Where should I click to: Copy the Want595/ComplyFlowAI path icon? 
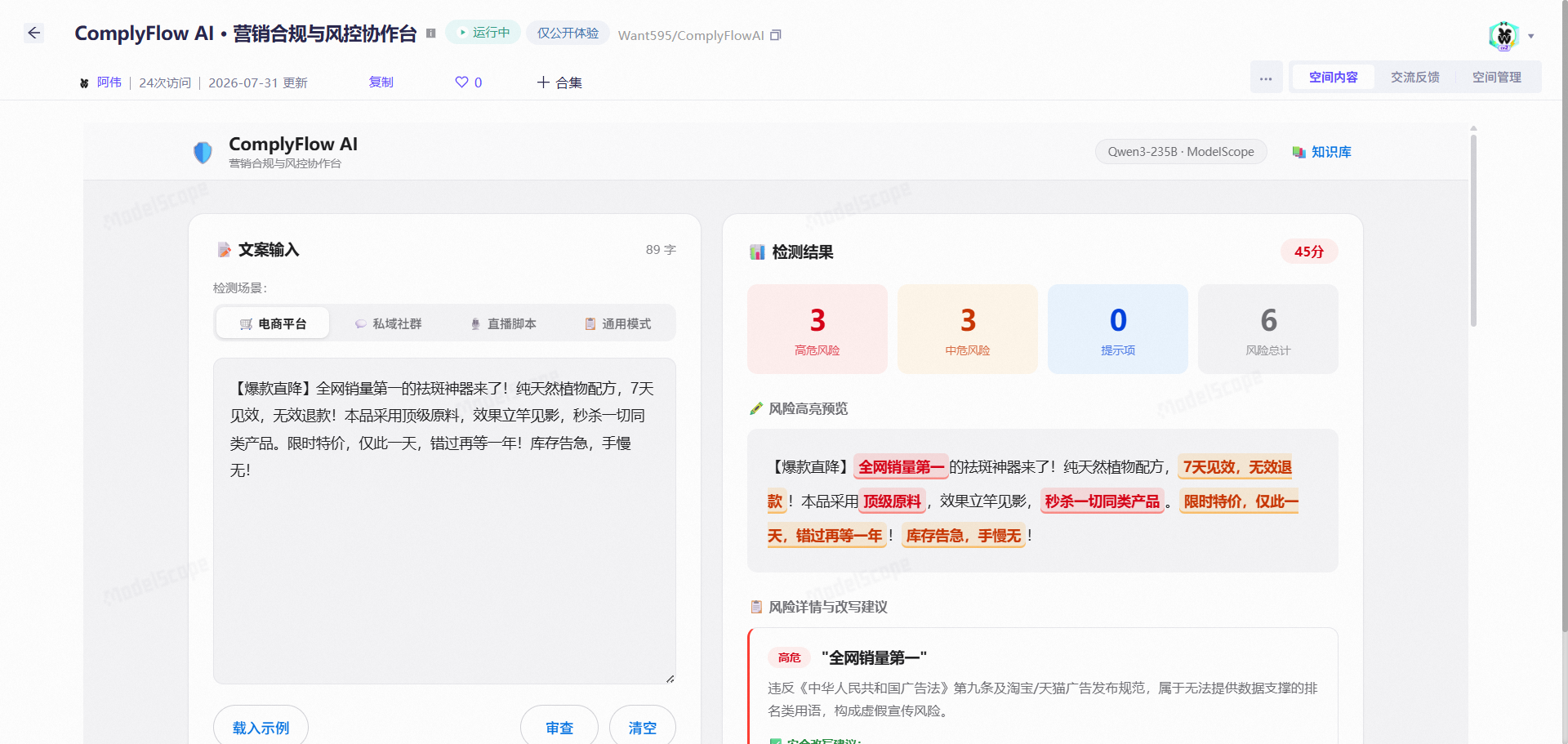(776, 35)
